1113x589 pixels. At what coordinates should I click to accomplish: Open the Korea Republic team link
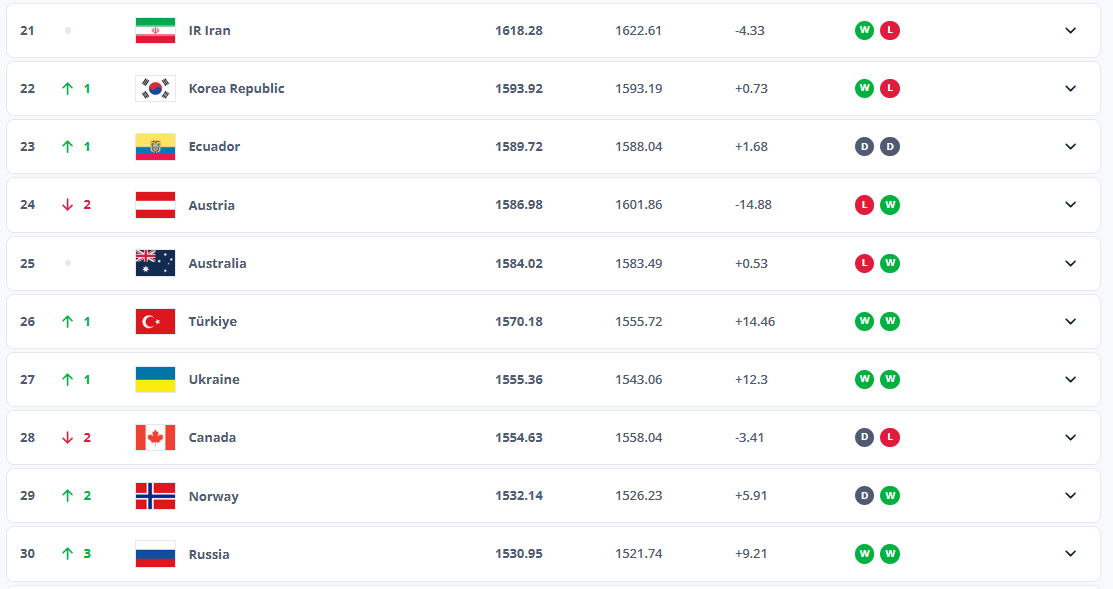(236, 88)
